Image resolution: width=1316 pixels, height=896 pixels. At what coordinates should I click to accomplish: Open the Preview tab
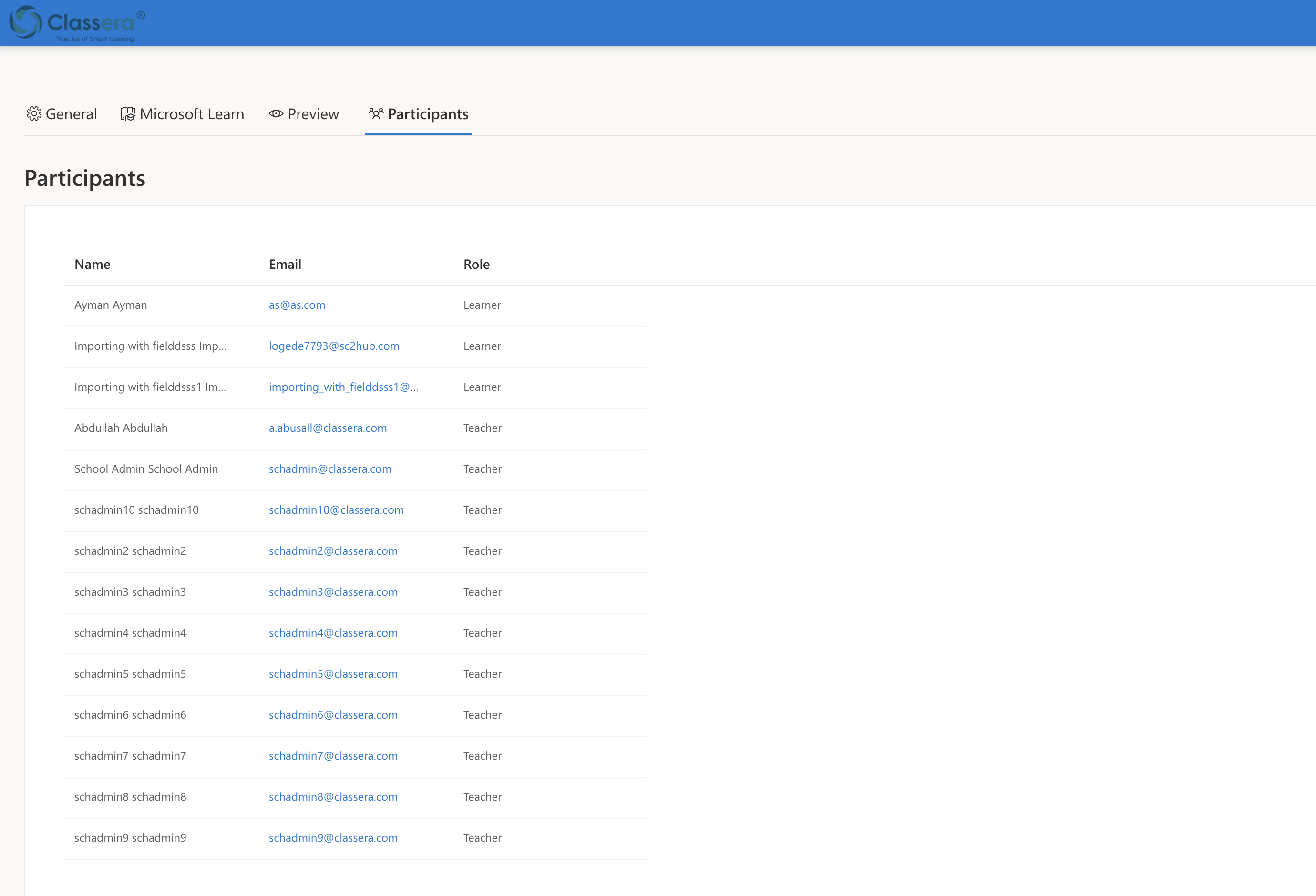304,114
